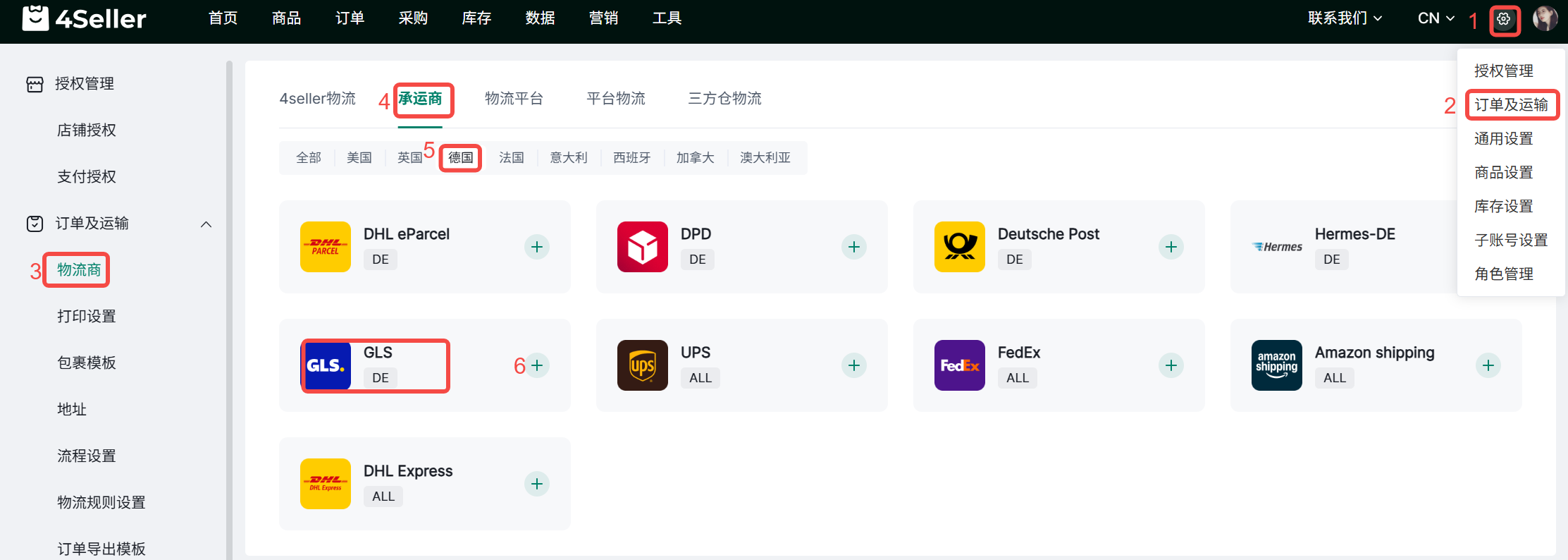
Task: Add Amazon shipping with plus icon
Action: (x=1488, y=365)
